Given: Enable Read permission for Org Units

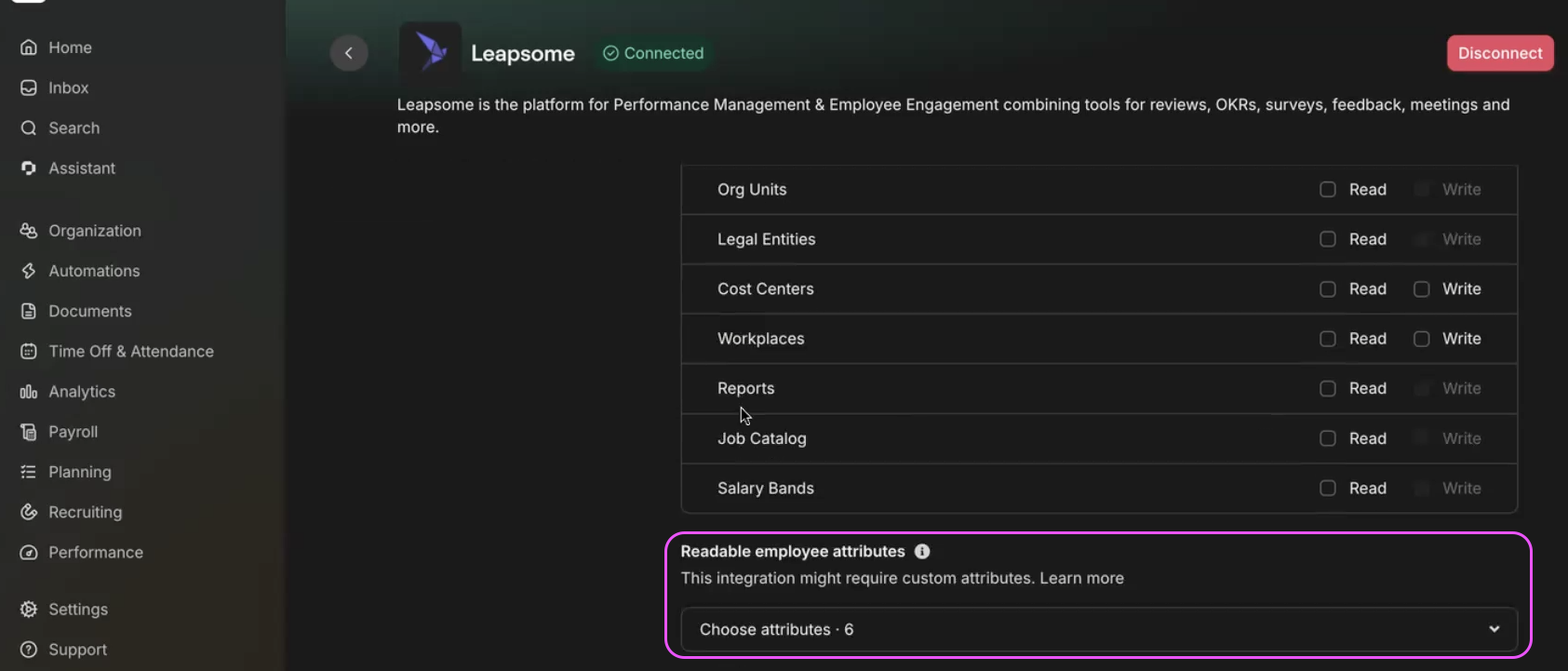Looking at the screenshot, I should (1328, 190).
